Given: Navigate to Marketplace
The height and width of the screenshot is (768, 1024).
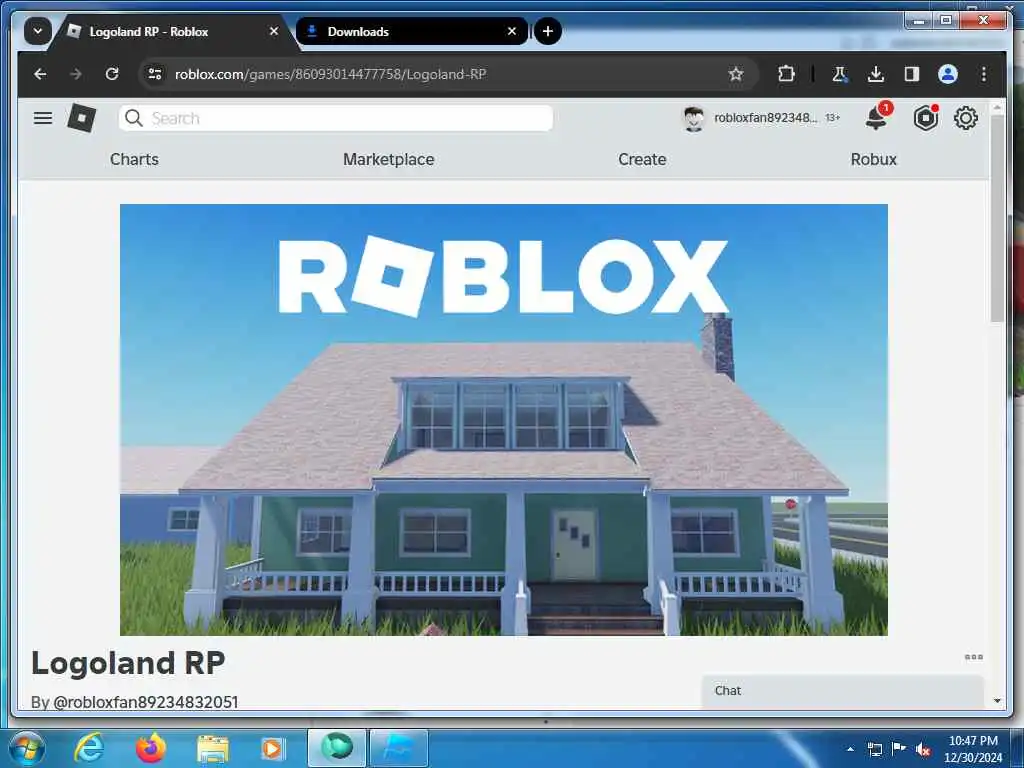Looking at the screenshot, I should 389,159.
